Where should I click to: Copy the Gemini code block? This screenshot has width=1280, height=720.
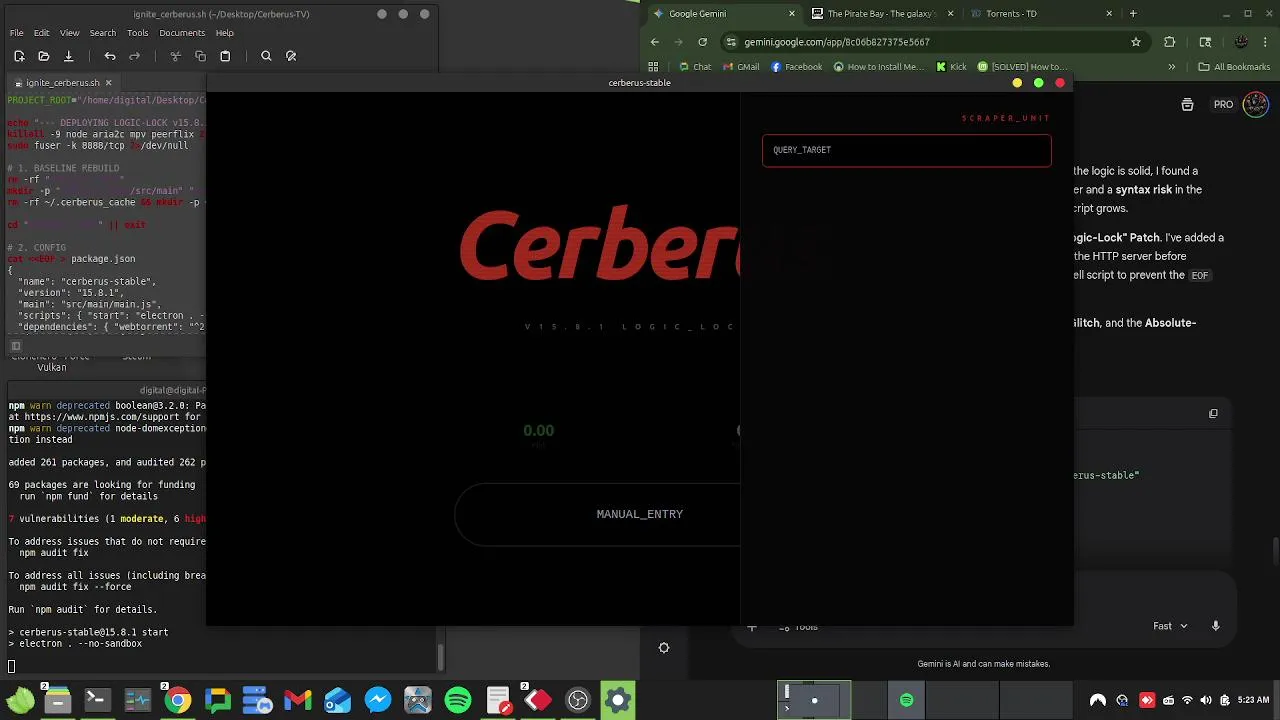tap(1213, 413)
